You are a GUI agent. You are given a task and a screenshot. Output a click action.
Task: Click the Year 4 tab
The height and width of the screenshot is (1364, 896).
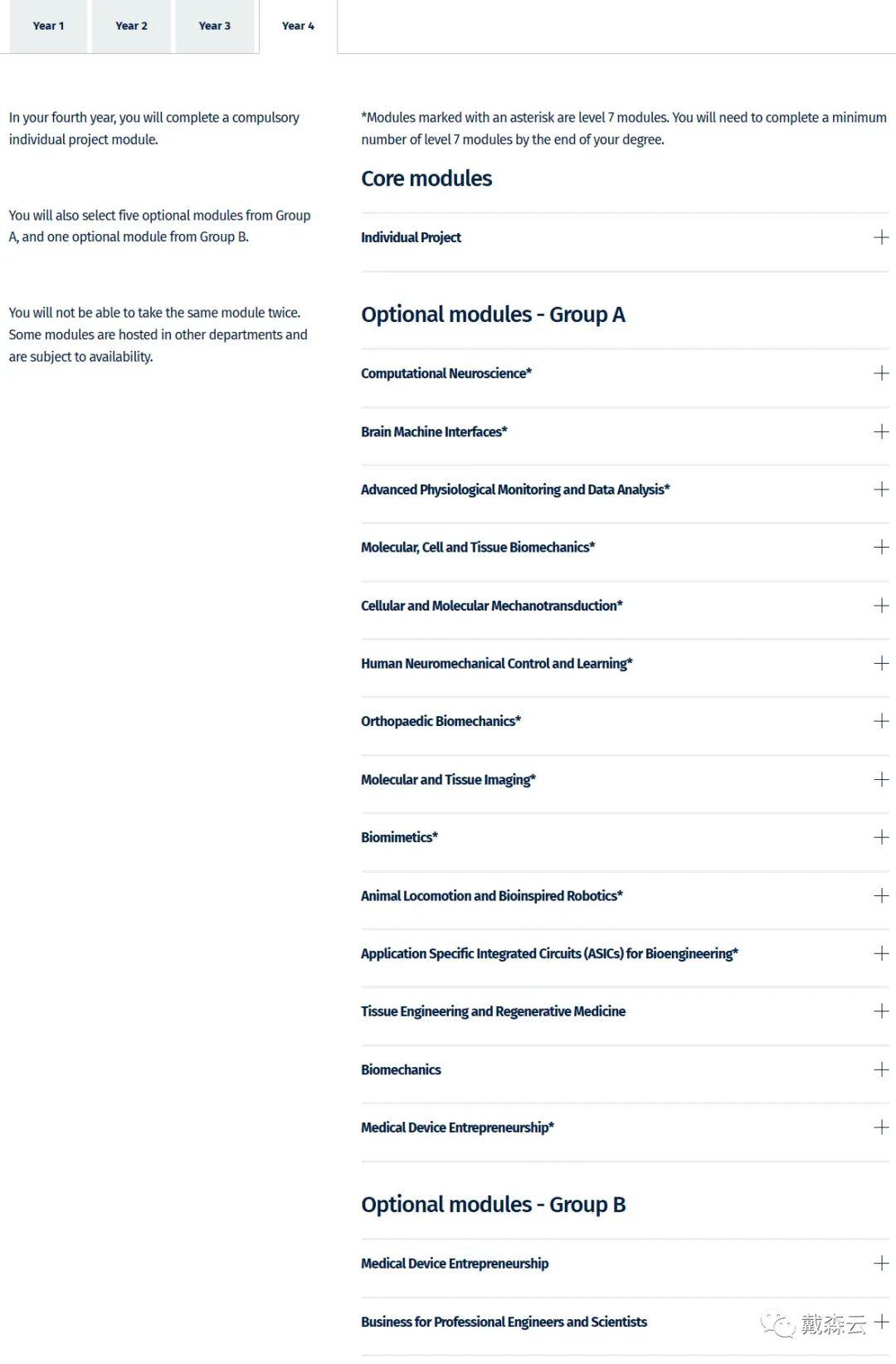coord(298,26)
